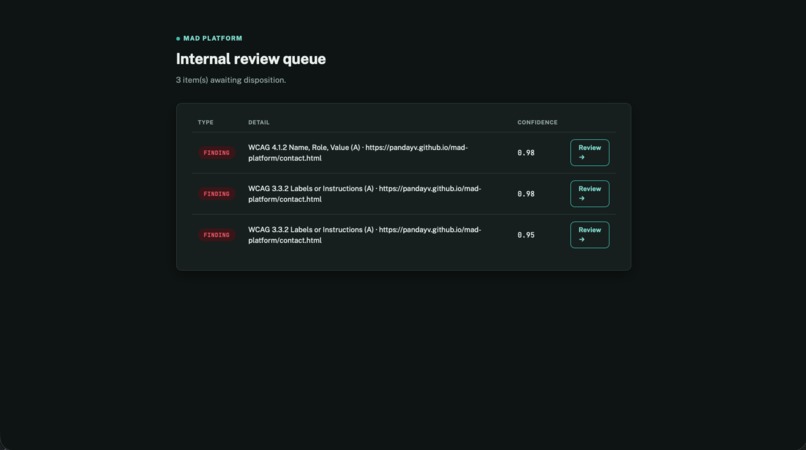
Task: Click the 0.98 confidence in the WCAG 4.1.2 row
Action: [526, 153]
